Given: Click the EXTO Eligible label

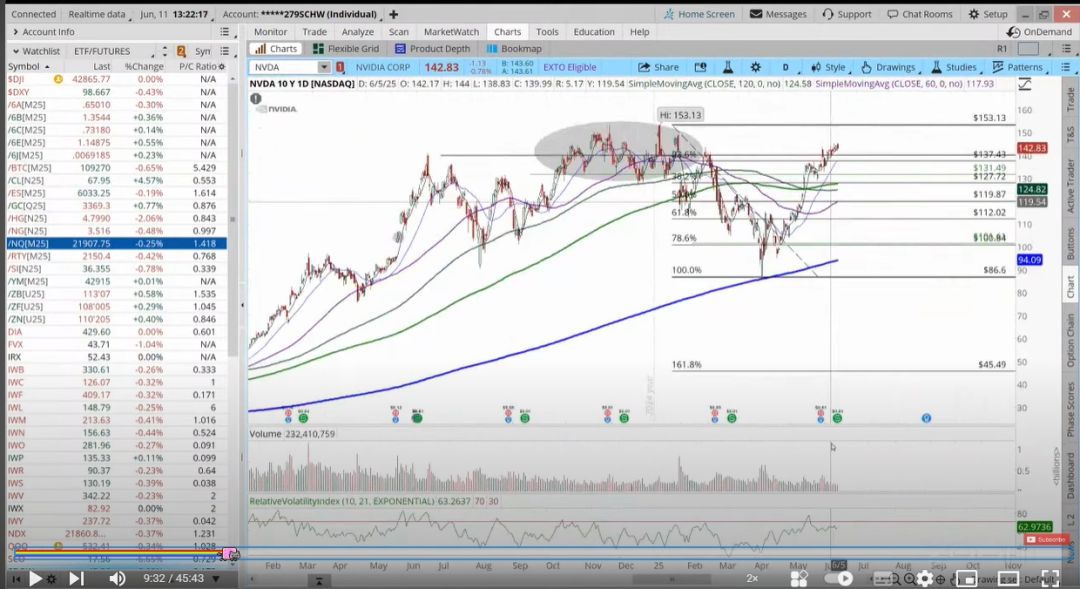Looking at the screenshot, I should (x=570, y=67).
